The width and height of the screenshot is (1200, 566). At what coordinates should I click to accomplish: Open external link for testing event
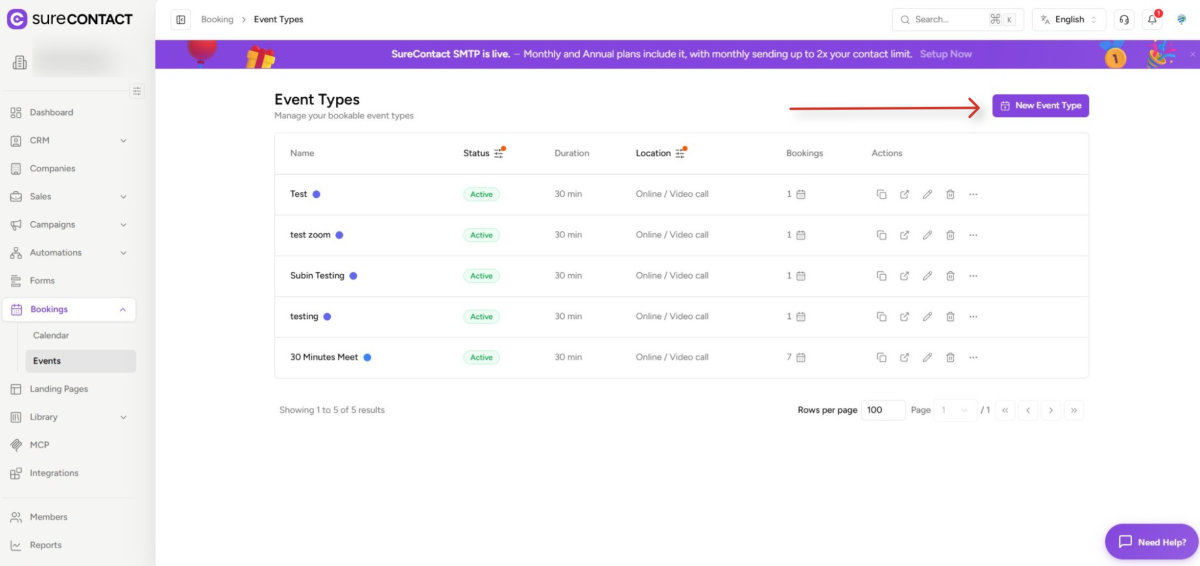pyautogui.click(x=904, y=317)
